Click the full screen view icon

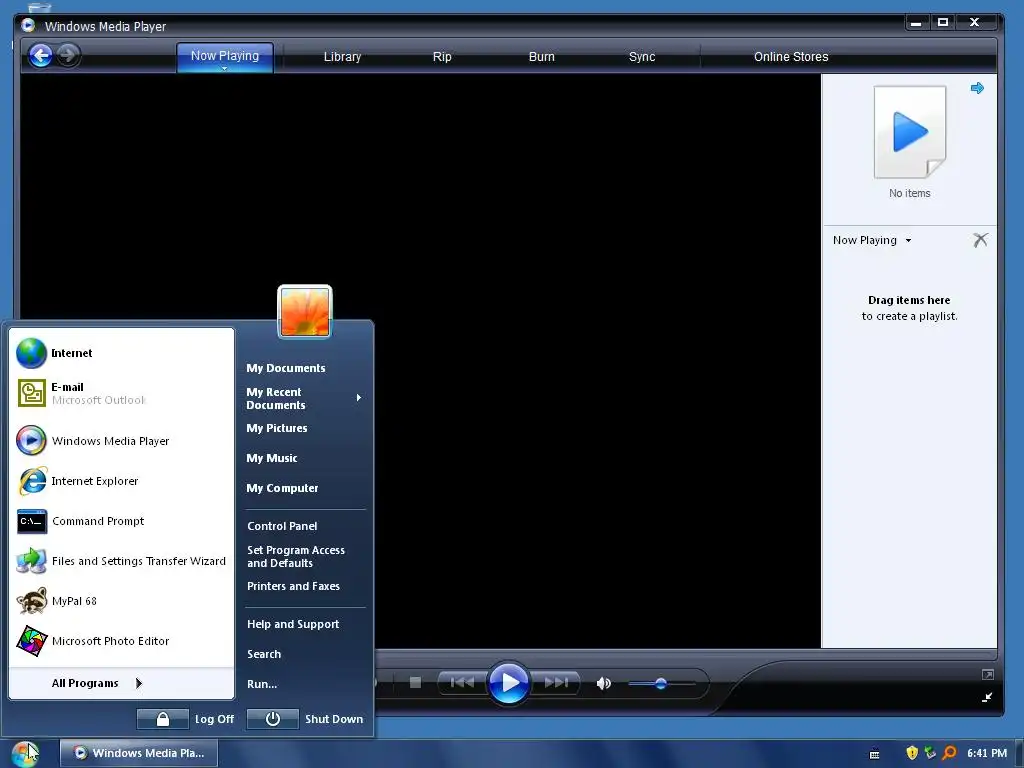point(987,675)
